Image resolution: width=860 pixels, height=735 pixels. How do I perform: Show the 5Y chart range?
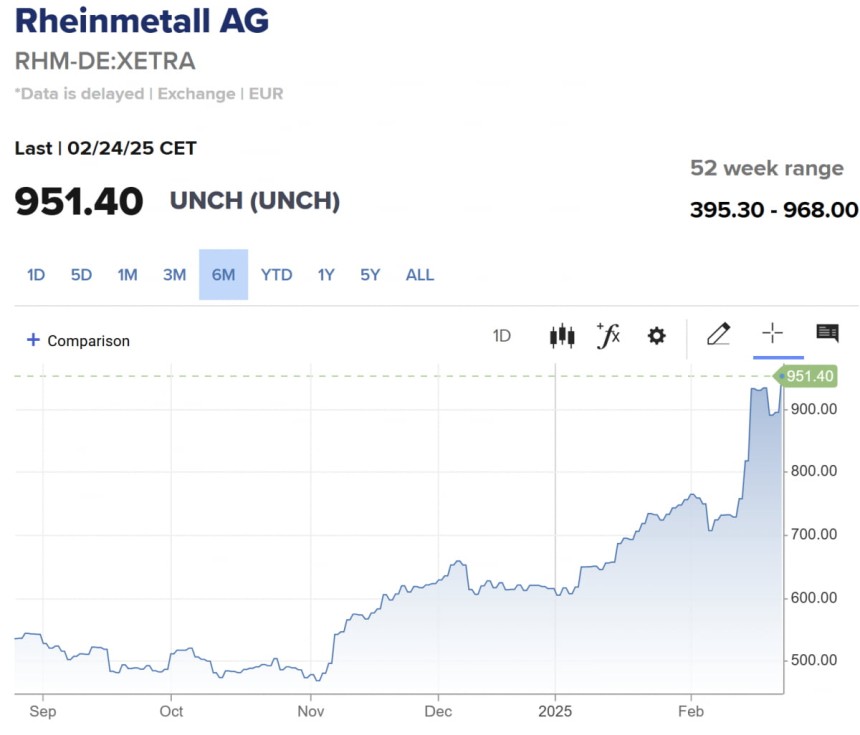(x=370, y=275)
